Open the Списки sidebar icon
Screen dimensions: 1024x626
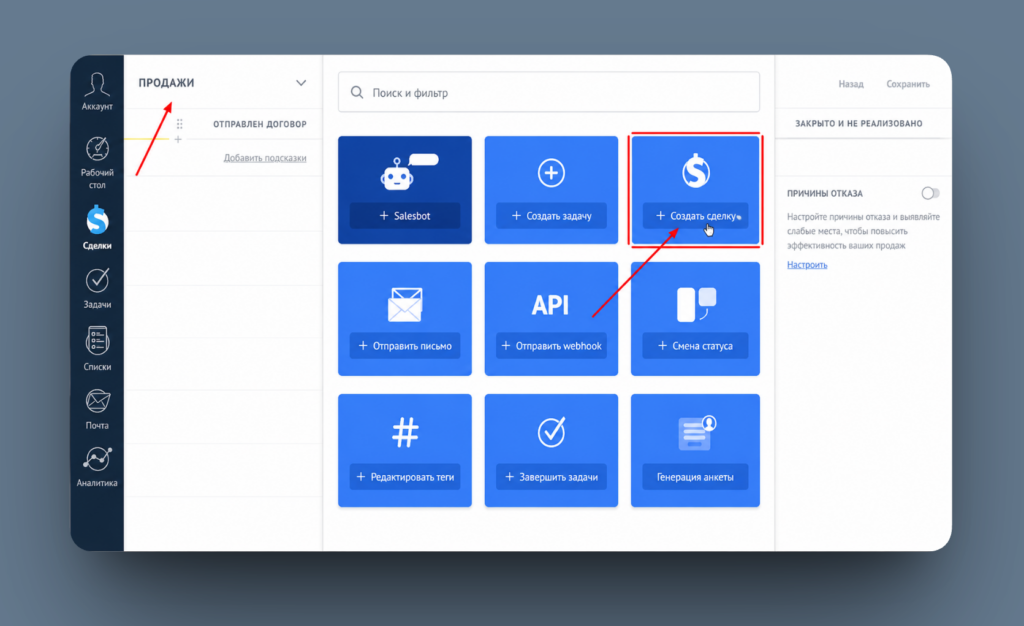[x=97, y=341]
